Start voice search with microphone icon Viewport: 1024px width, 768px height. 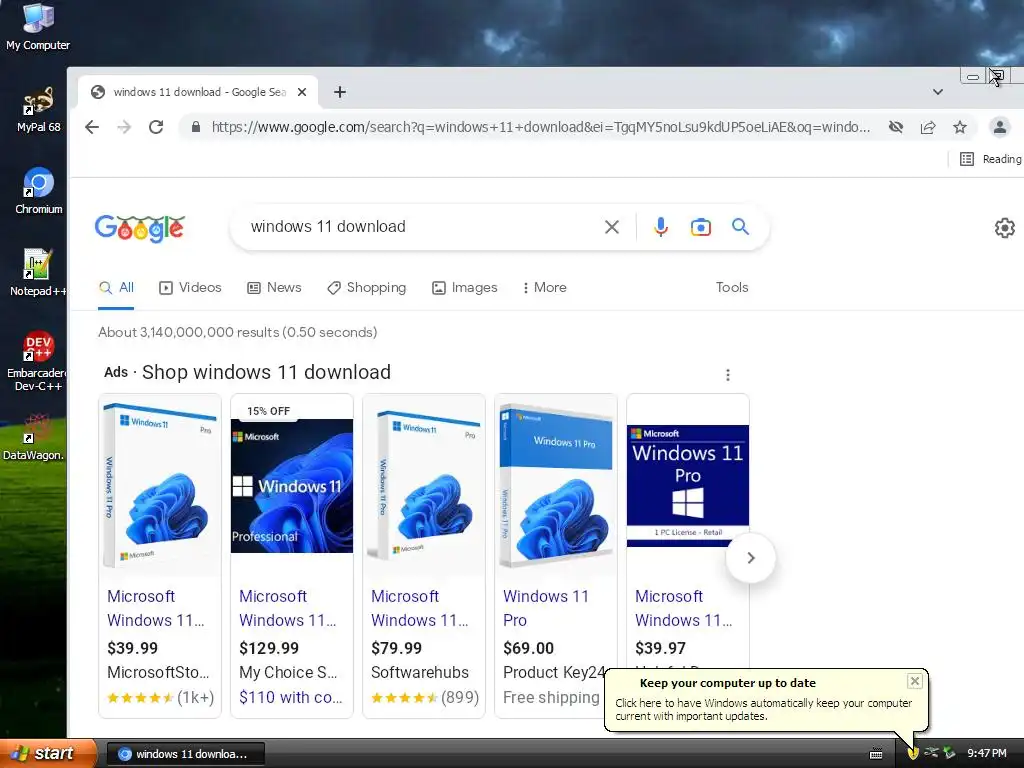[660, 227]
